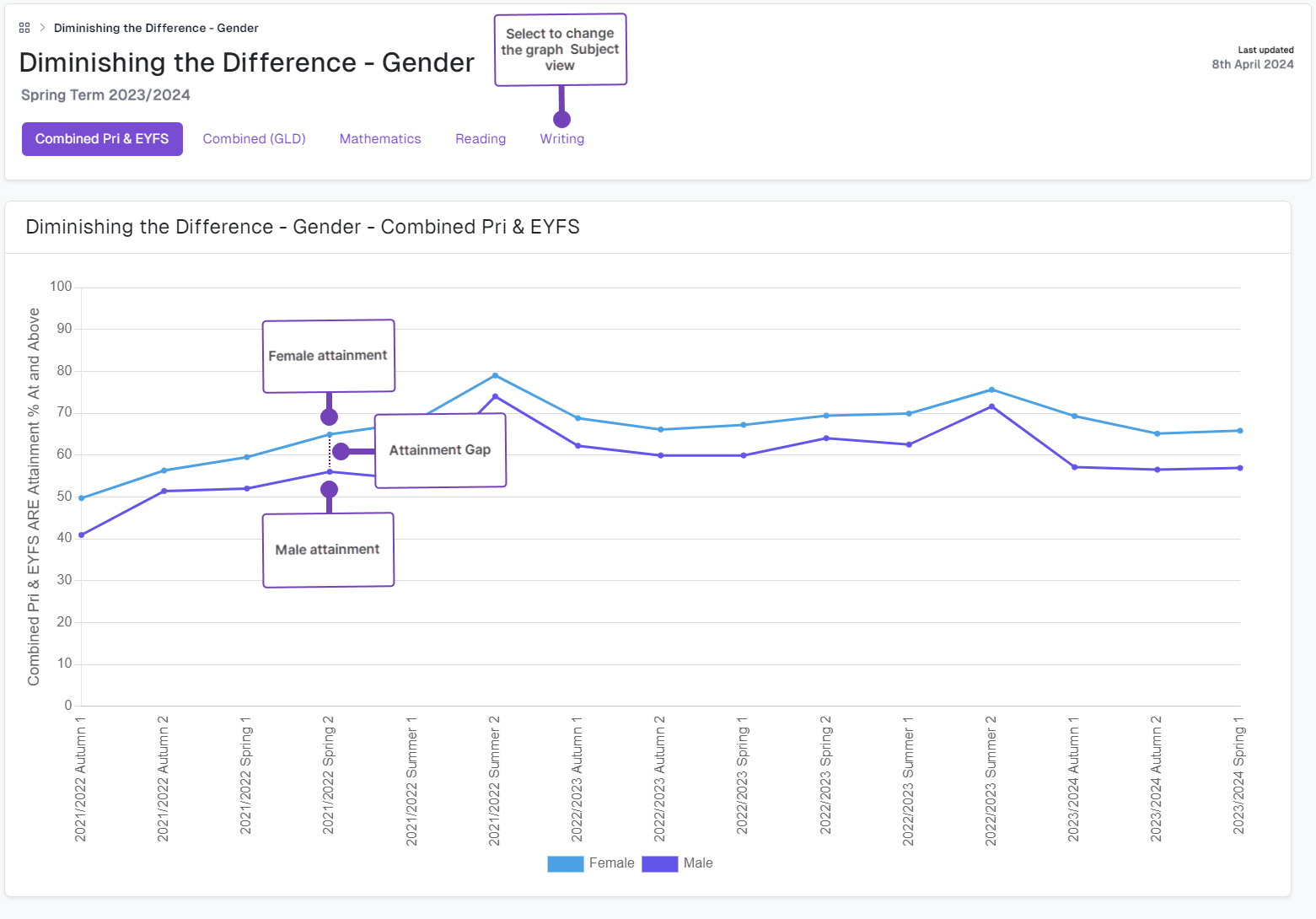Click Male data point at 2021/2022 Autumn 1
Screen dimensions: 1316x919
(82, 535)
